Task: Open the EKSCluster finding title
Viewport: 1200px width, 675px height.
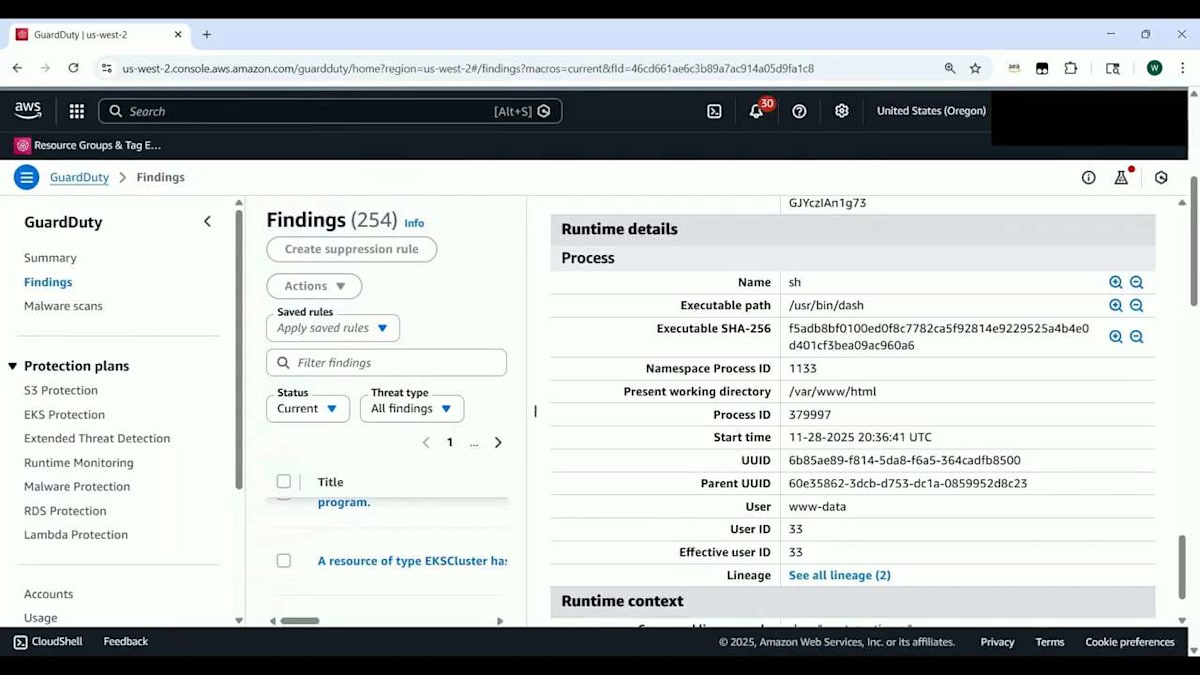Action: 412,561
